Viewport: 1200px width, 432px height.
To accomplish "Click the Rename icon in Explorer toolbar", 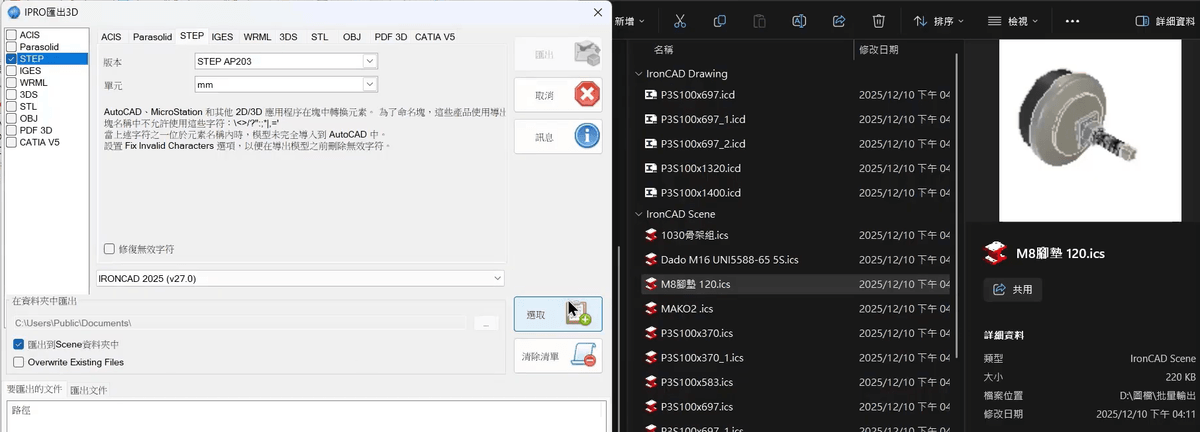I will click(799, 20).
